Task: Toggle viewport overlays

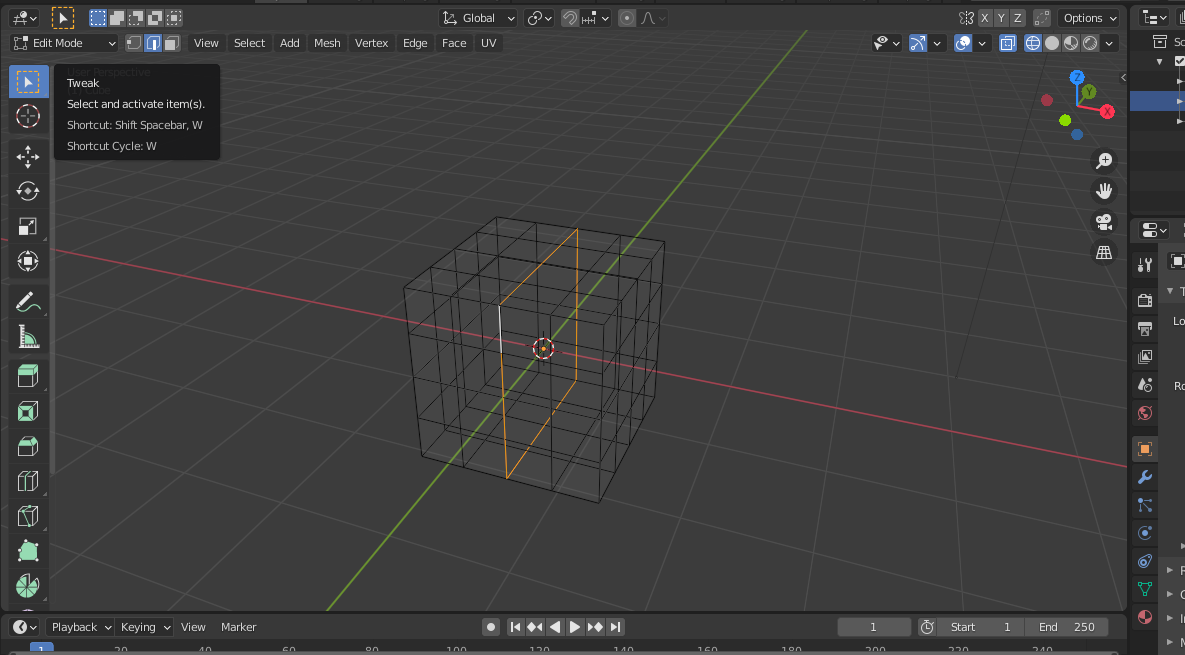Action: point(963,43)
